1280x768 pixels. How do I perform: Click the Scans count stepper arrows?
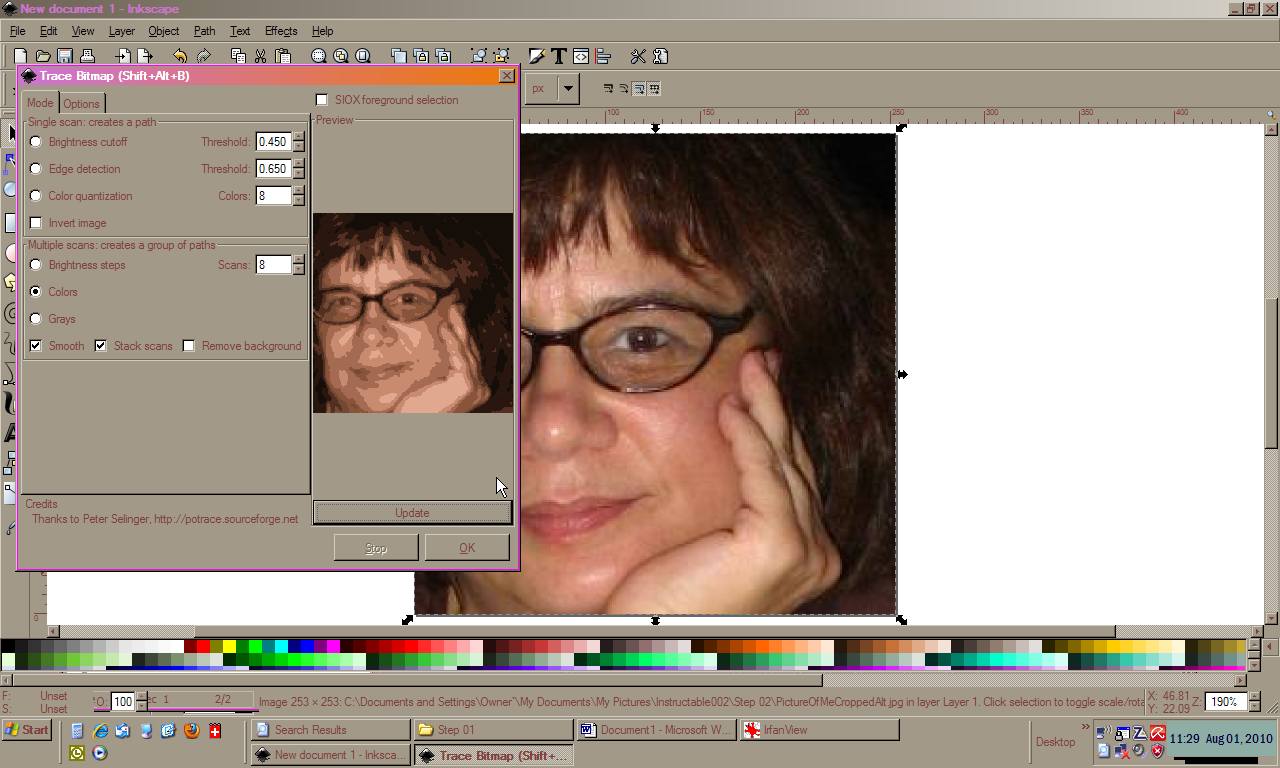298,265
